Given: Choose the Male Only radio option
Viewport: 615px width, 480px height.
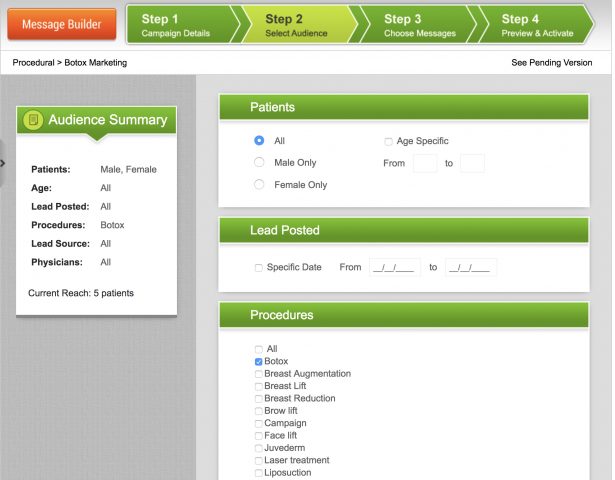Looking at the screenshot, I should 259,162.
